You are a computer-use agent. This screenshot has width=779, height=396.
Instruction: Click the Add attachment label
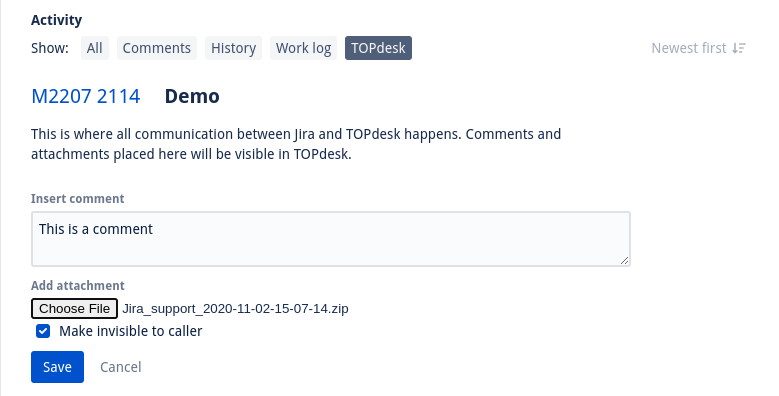78,286
